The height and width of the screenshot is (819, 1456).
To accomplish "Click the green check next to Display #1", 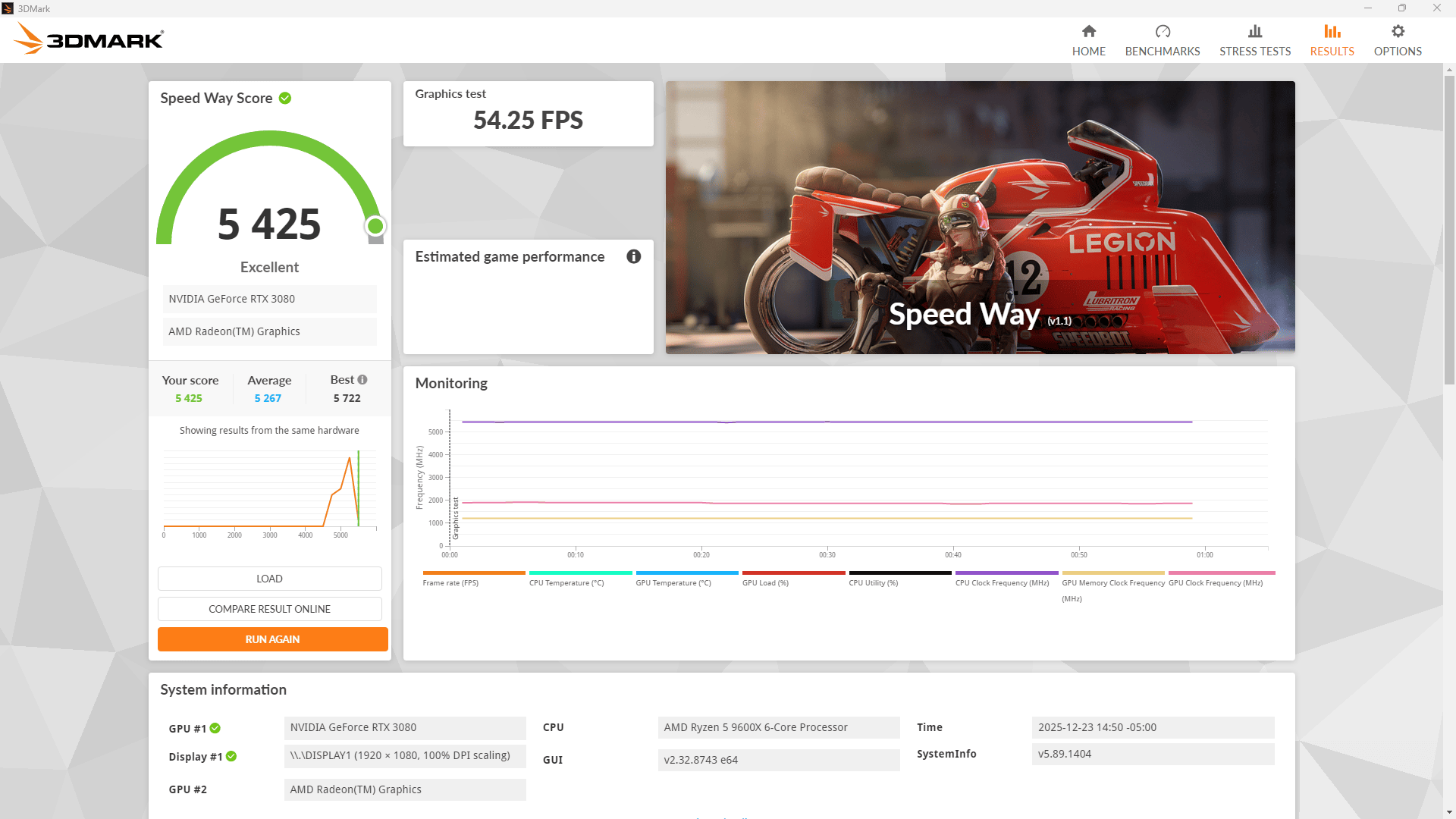I will pos(231,756).
